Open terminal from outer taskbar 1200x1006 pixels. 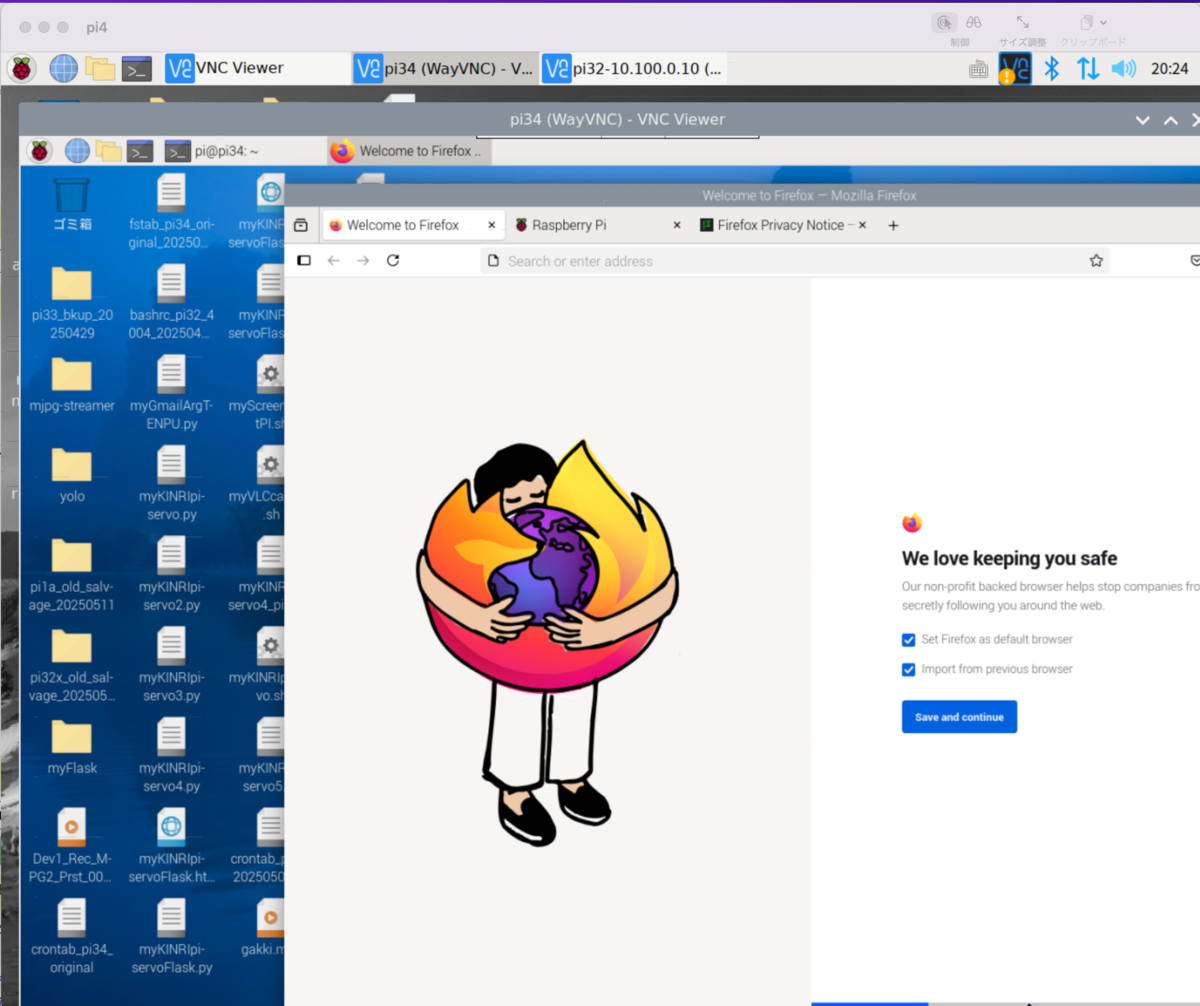pyautogui.click(x=136, y=68)
